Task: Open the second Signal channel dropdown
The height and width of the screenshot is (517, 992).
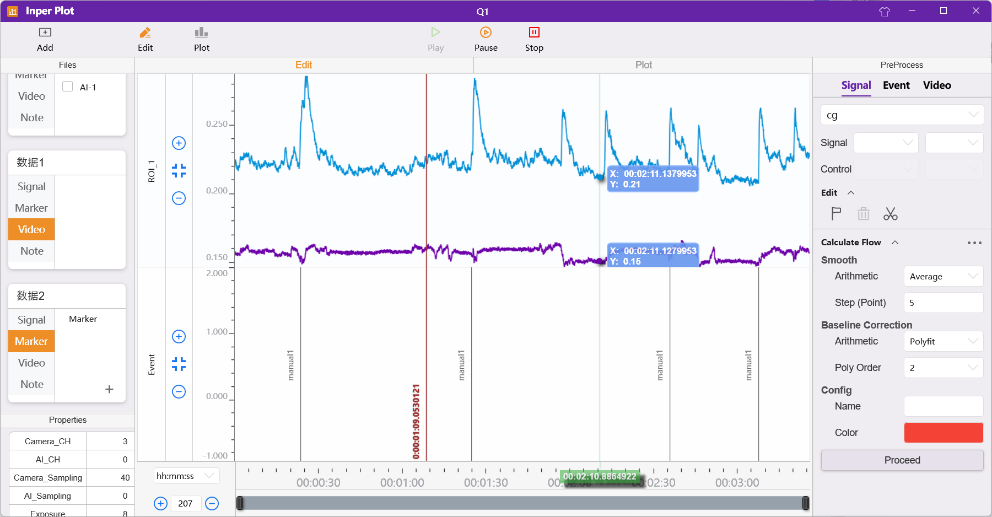Action: [x=955, y=142]
